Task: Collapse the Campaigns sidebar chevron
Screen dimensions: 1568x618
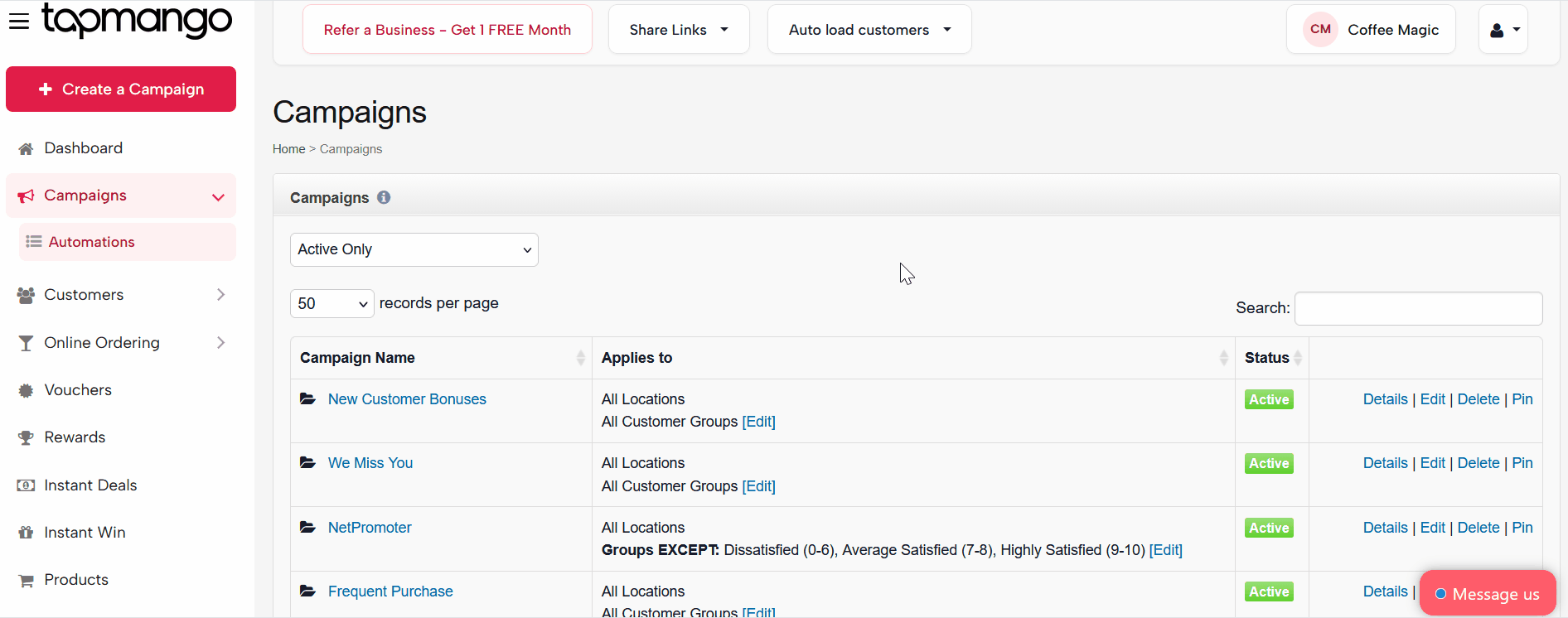Action: pos(218,196)
